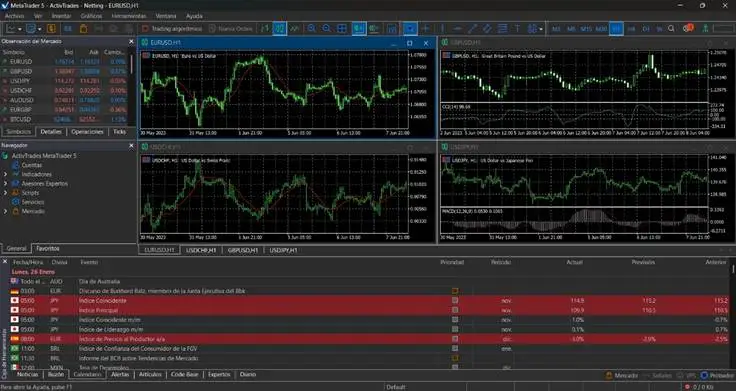Open the Ayuda menu

click(194, 16)
